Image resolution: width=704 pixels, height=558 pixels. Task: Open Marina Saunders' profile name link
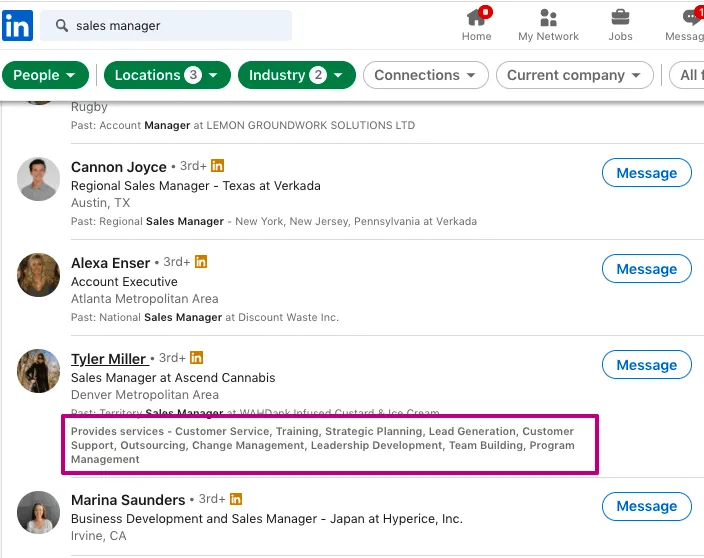coord(128,500)
